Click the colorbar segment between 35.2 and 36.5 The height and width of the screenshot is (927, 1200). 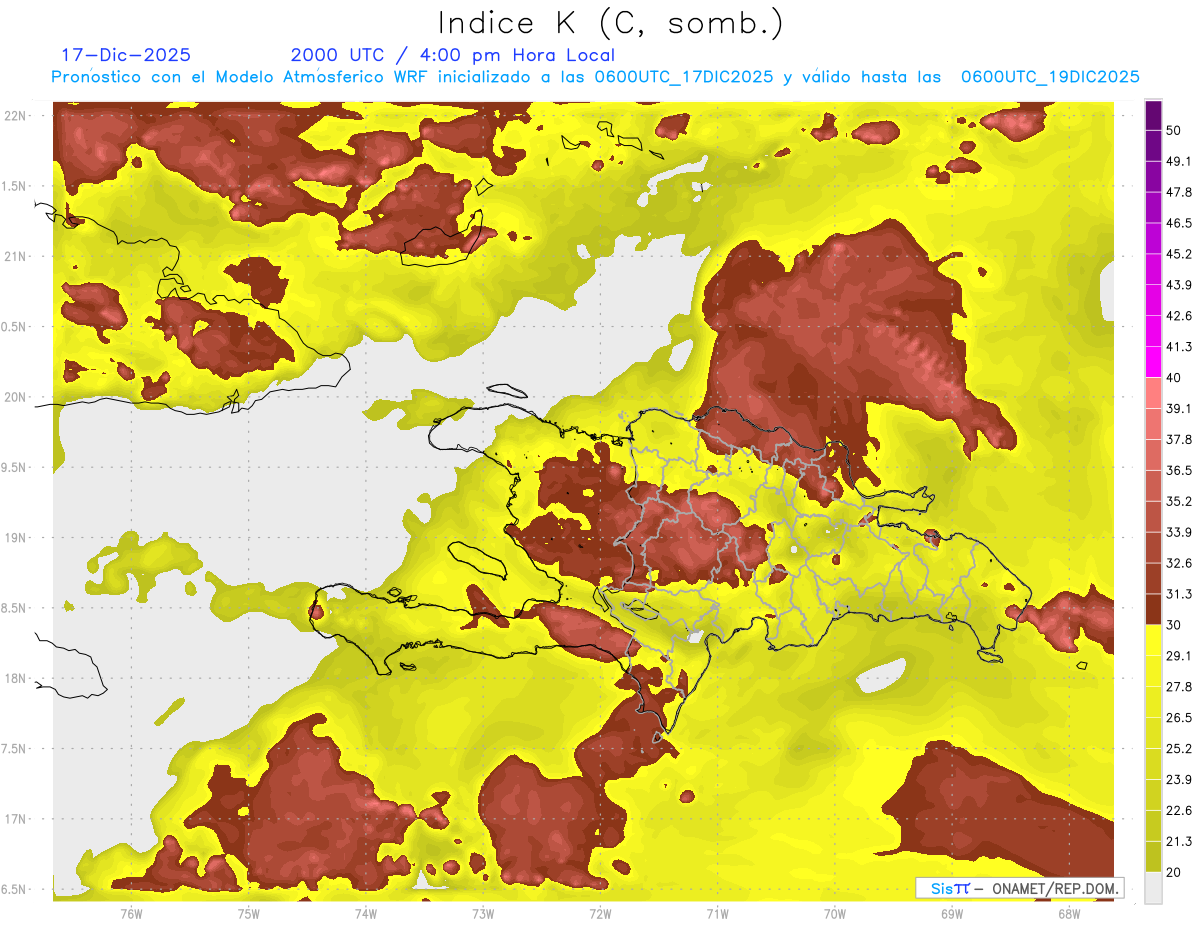1153,486
